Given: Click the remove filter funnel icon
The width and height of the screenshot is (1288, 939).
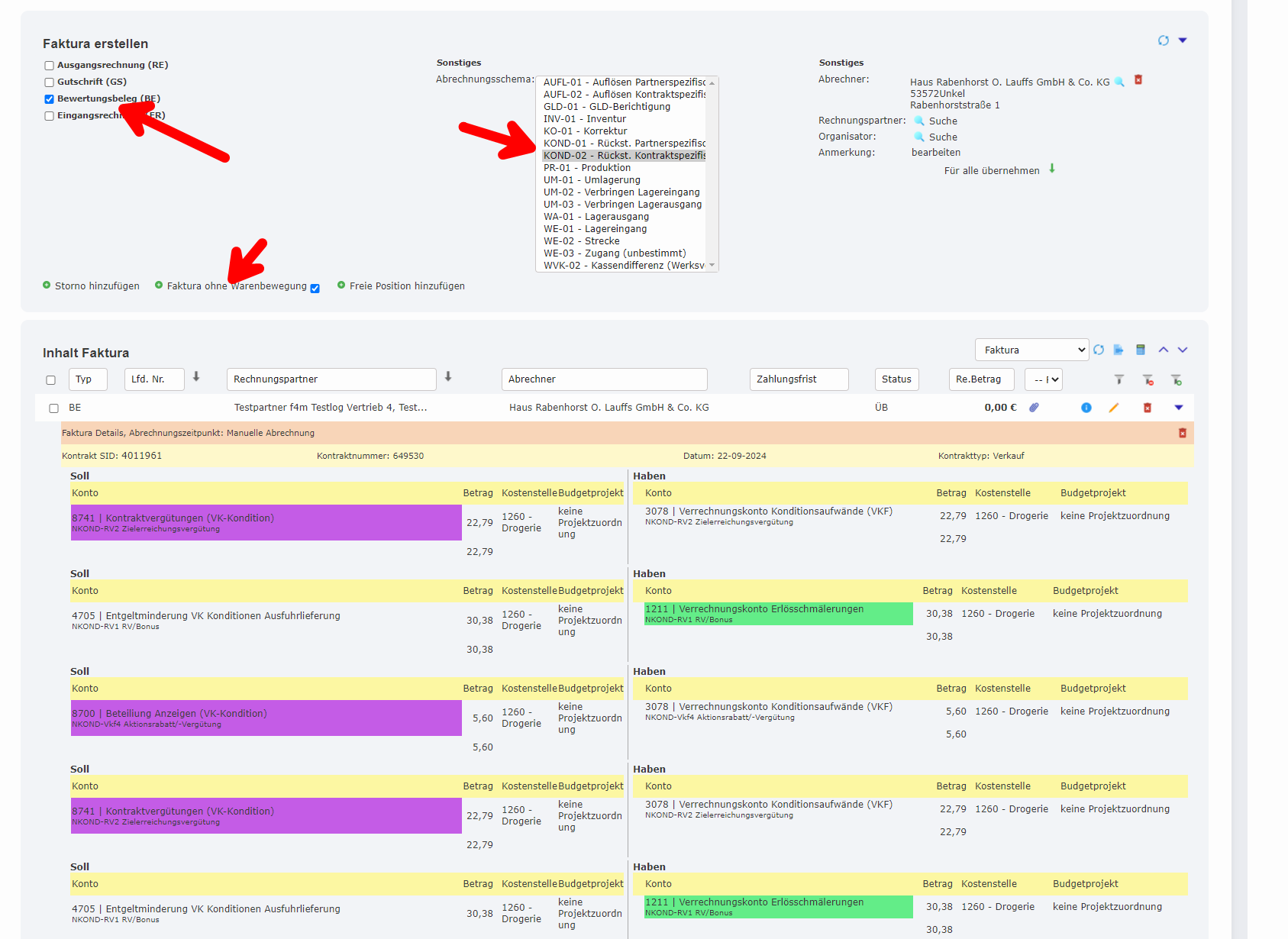Looking at the screenshot, I should click(x=1148, y=379).
